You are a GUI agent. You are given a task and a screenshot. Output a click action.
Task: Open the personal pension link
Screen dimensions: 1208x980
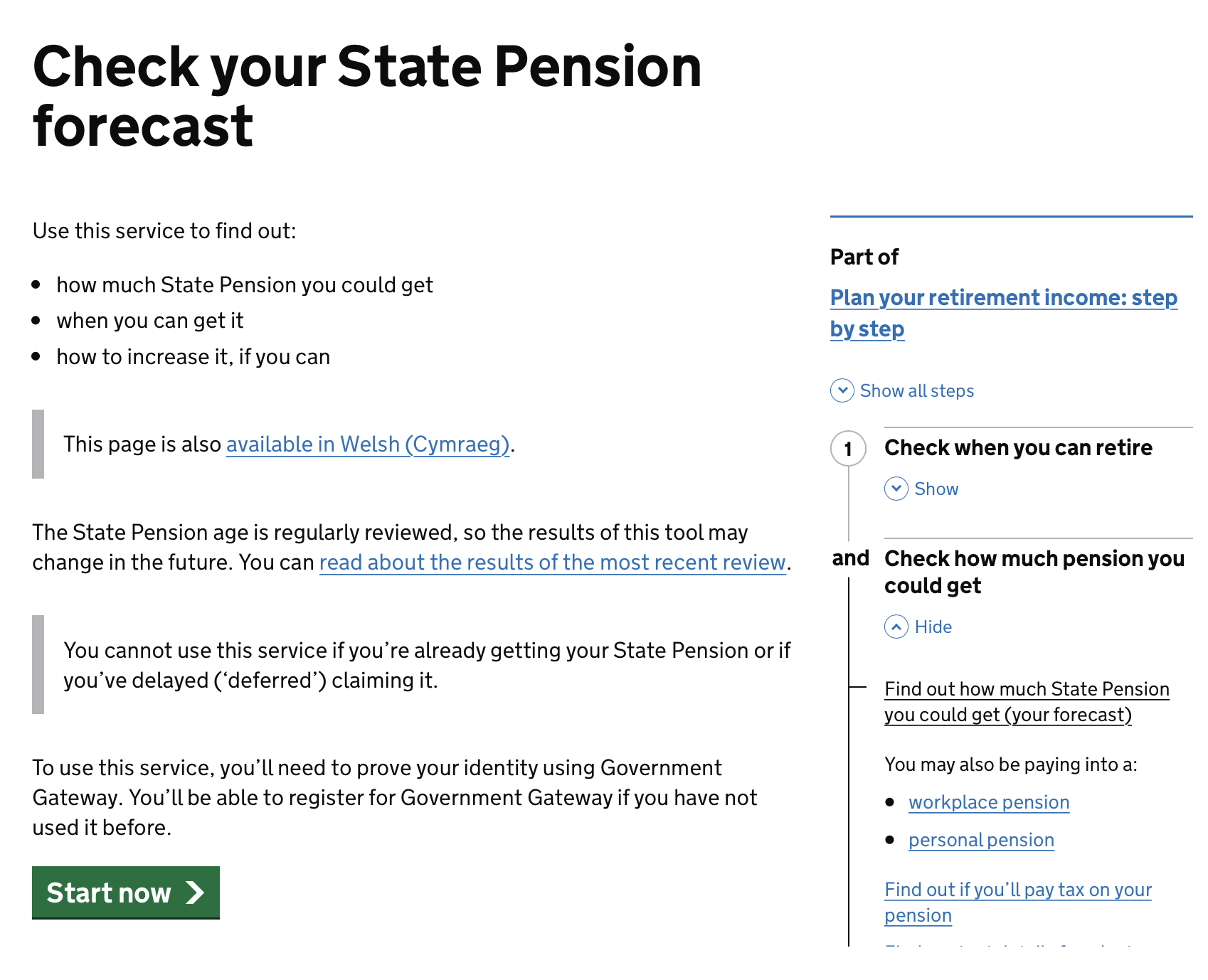(x=980, y=840)
